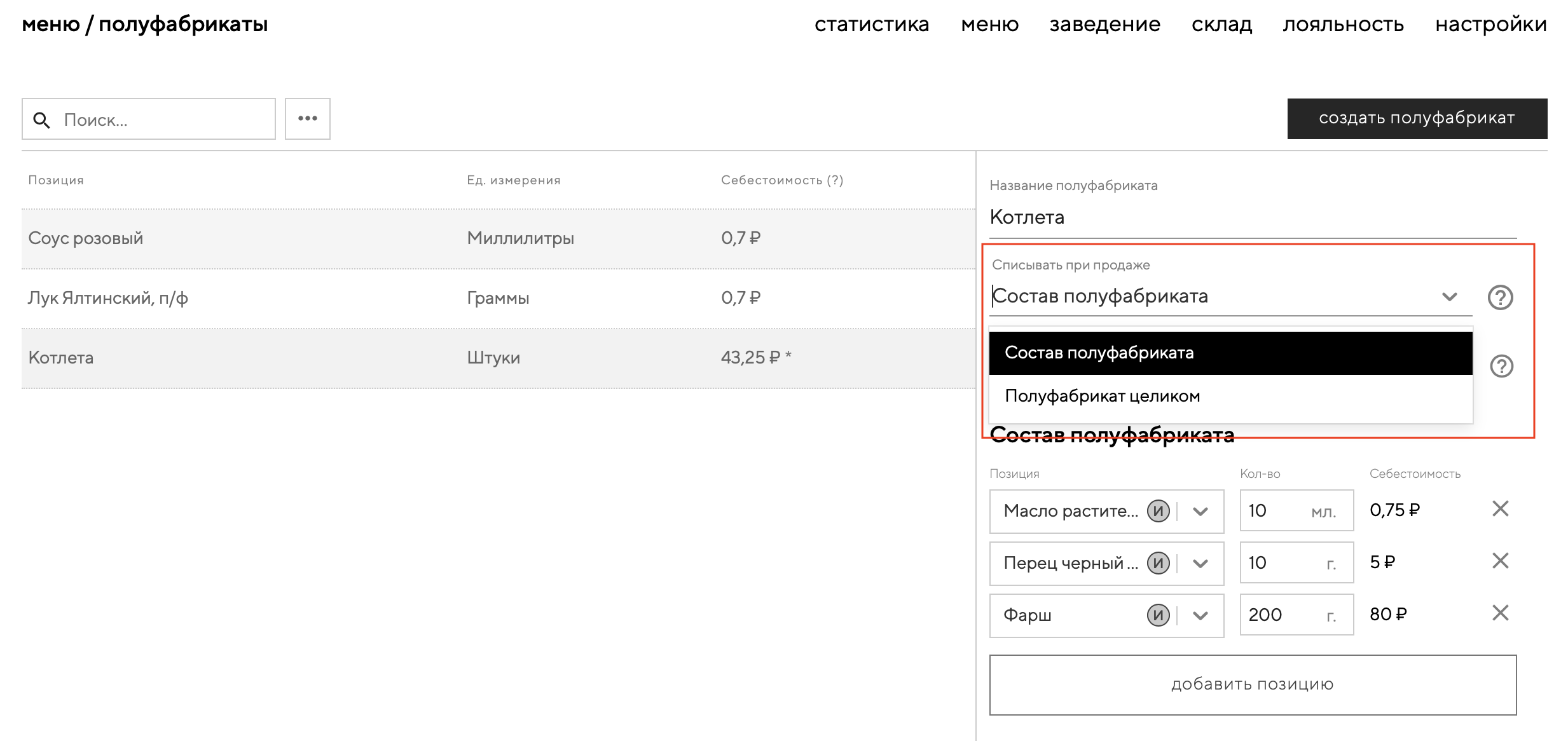
Task: Select the Полуфабрикат целиком option
Action: pyautogui.click(x=1103, y=397)
